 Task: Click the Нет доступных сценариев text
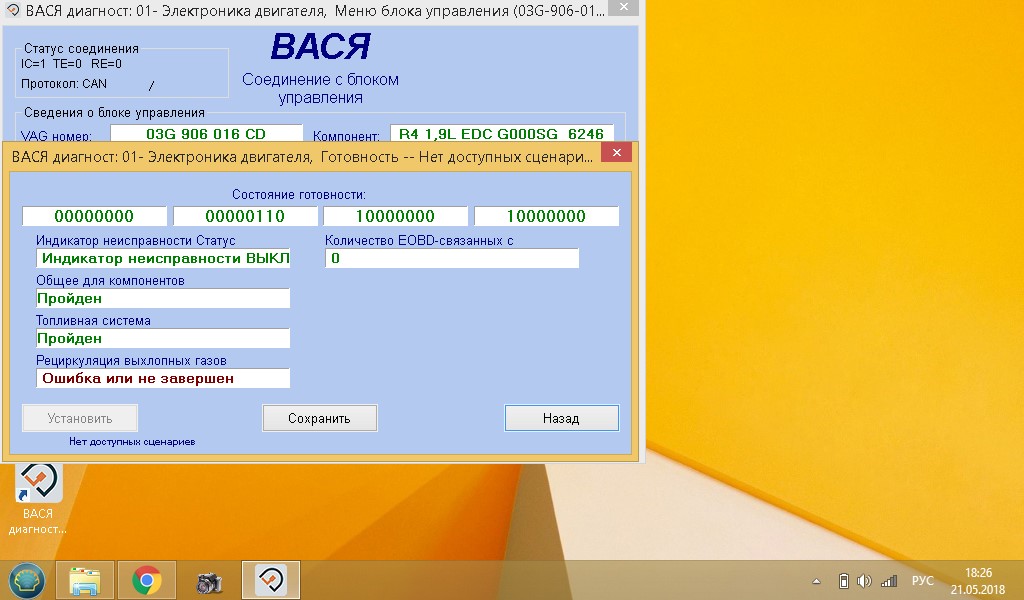click(x=132, y=442)
